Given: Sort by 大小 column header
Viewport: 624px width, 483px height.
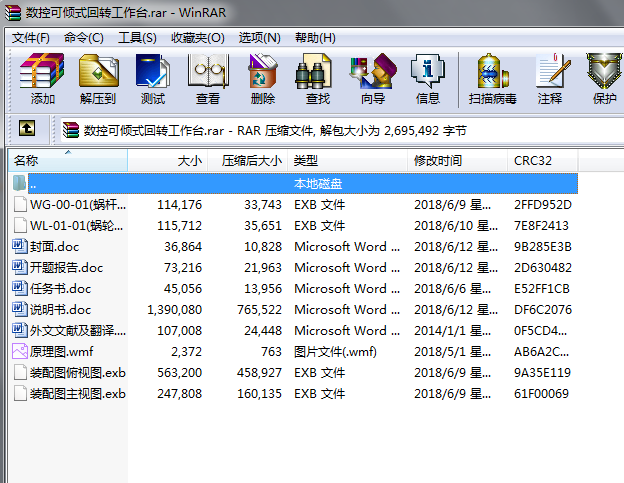Looking at the screenshot, I should [168, 160].
